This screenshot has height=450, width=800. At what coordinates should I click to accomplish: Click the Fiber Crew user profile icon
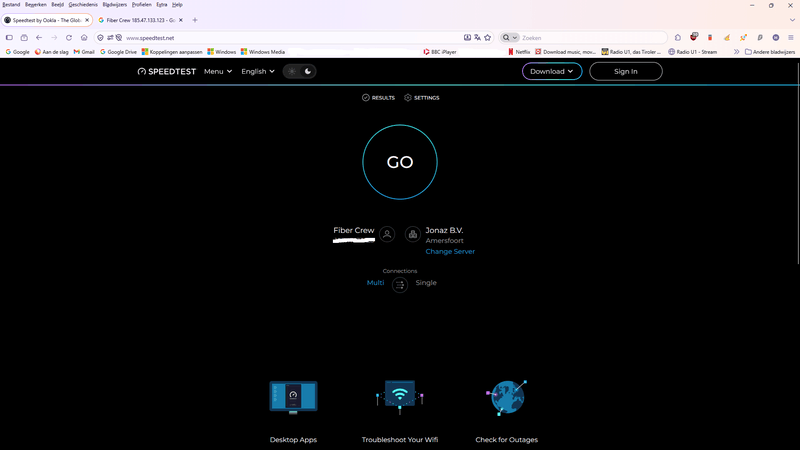pos(387,234)
